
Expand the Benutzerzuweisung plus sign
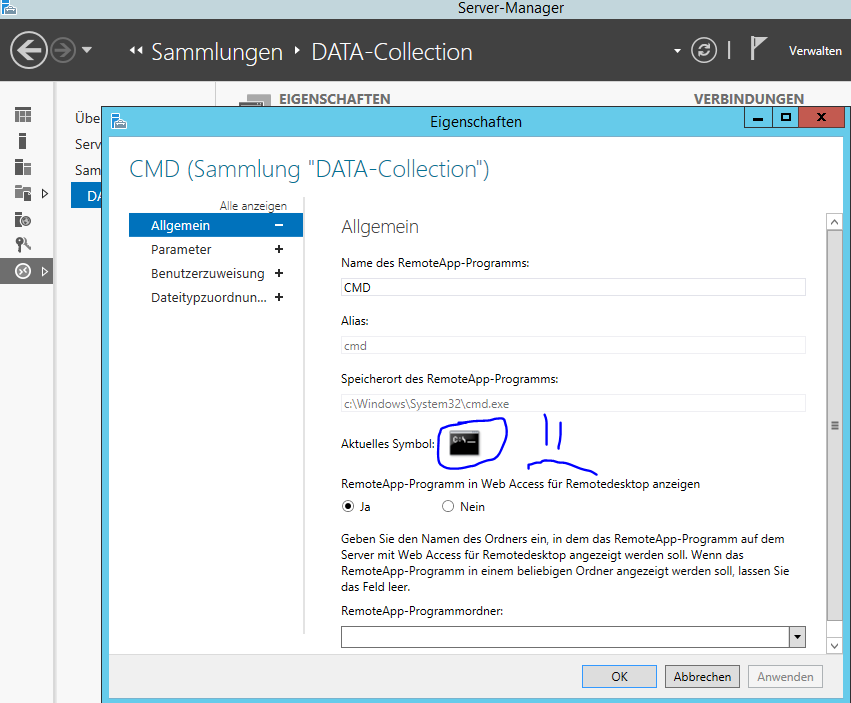coord(279,273)
